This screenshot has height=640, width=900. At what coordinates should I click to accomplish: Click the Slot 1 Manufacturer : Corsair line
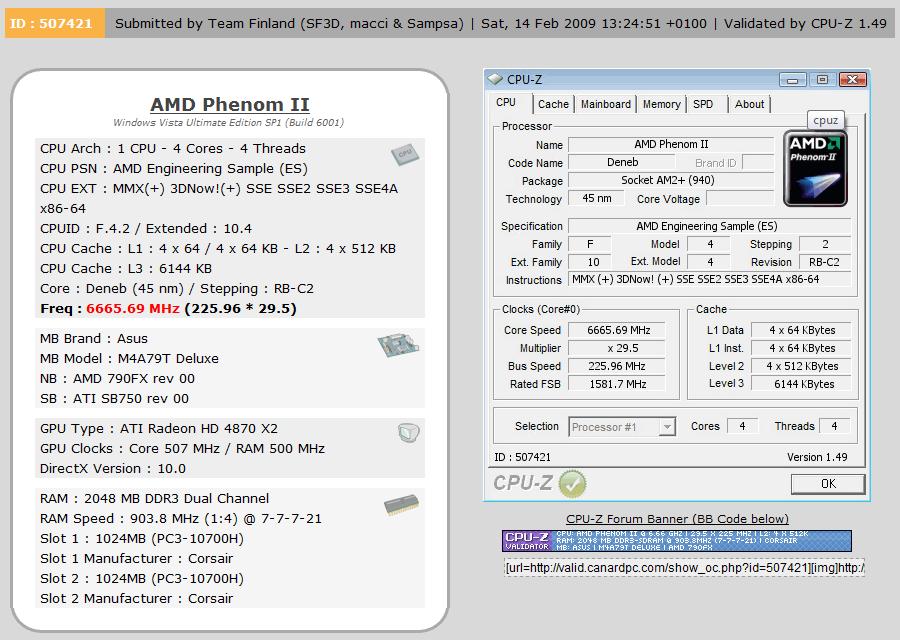point(137,558)
